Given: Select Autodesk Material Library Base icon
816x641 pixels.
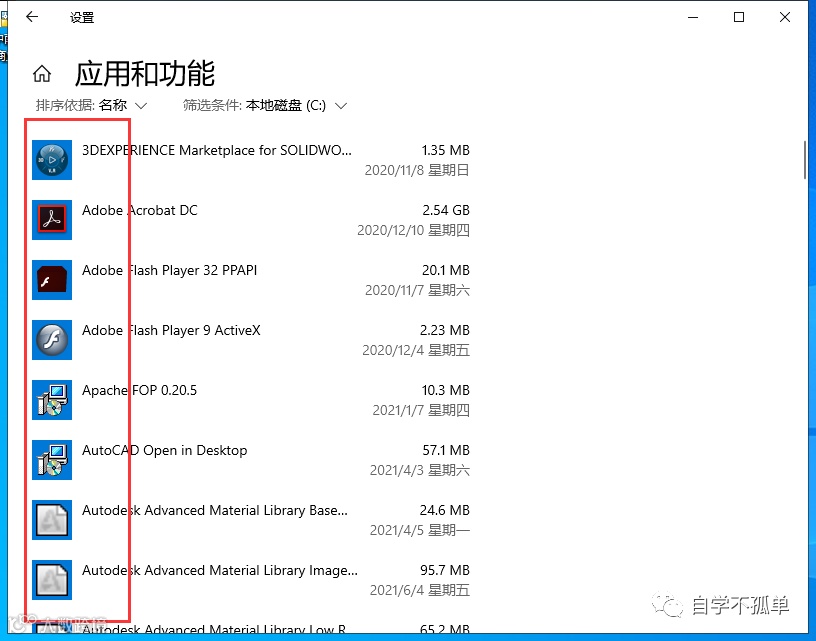Looking at the screenshot, I should pyautogui.click(x=52, y=520).
